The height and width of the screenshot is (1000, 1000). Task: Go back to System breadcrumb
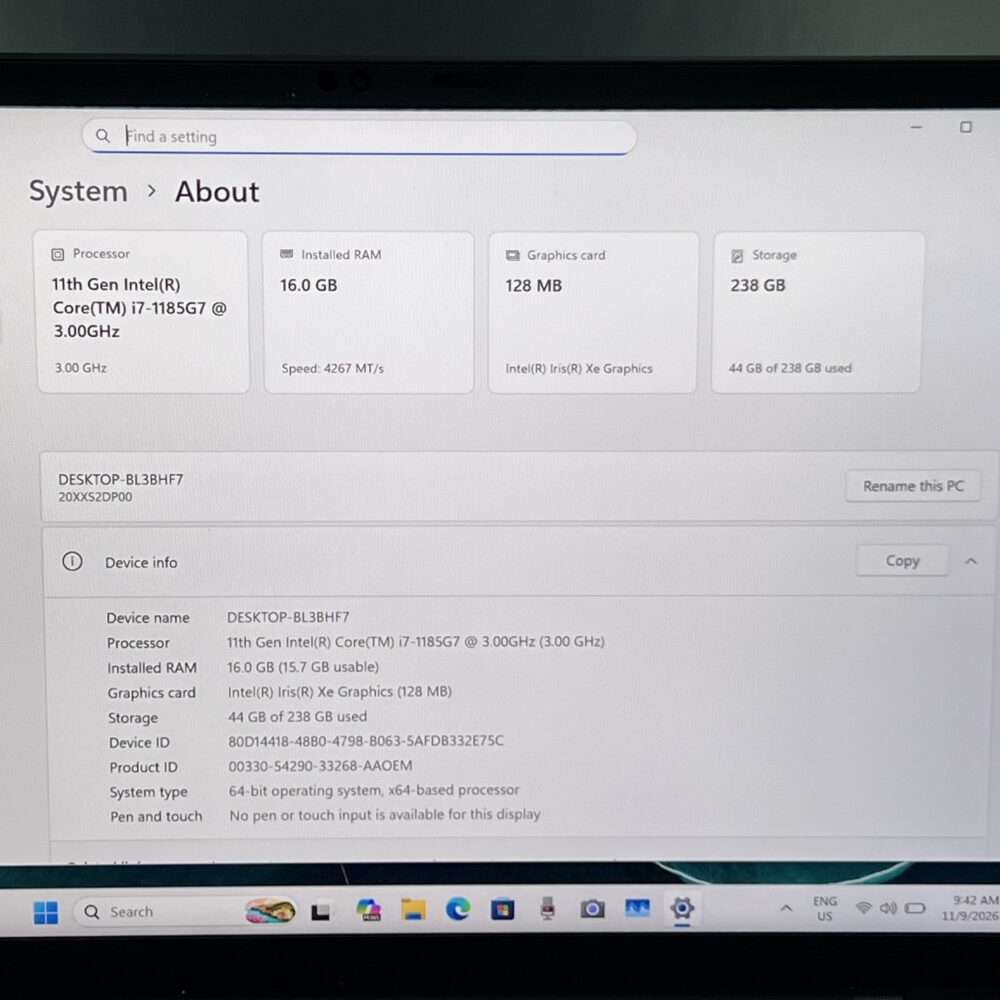point(78,191)
